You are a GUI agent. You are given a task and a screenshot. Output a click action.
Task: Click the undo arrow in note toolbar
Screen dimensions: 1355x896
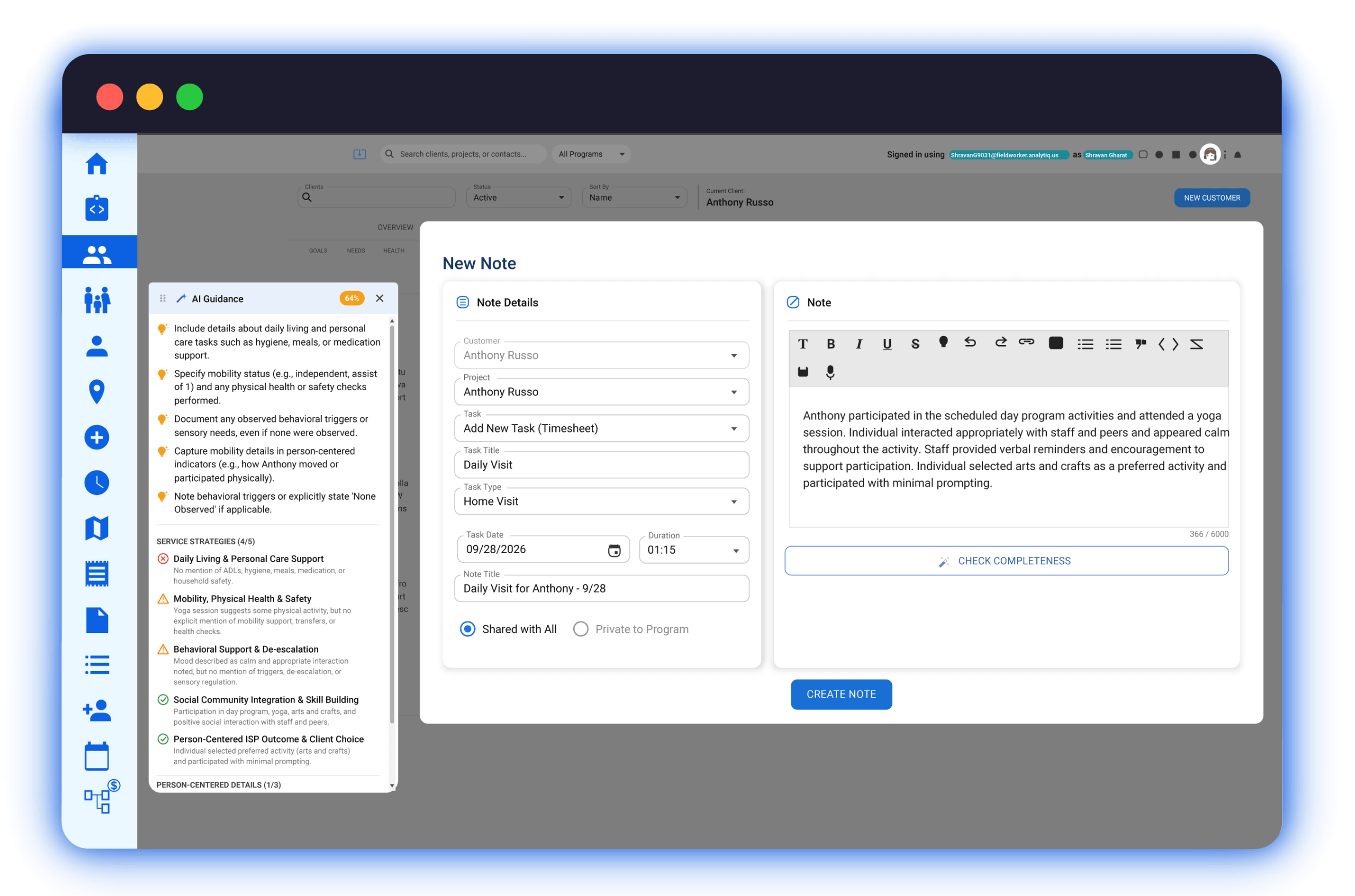[970, 342]
